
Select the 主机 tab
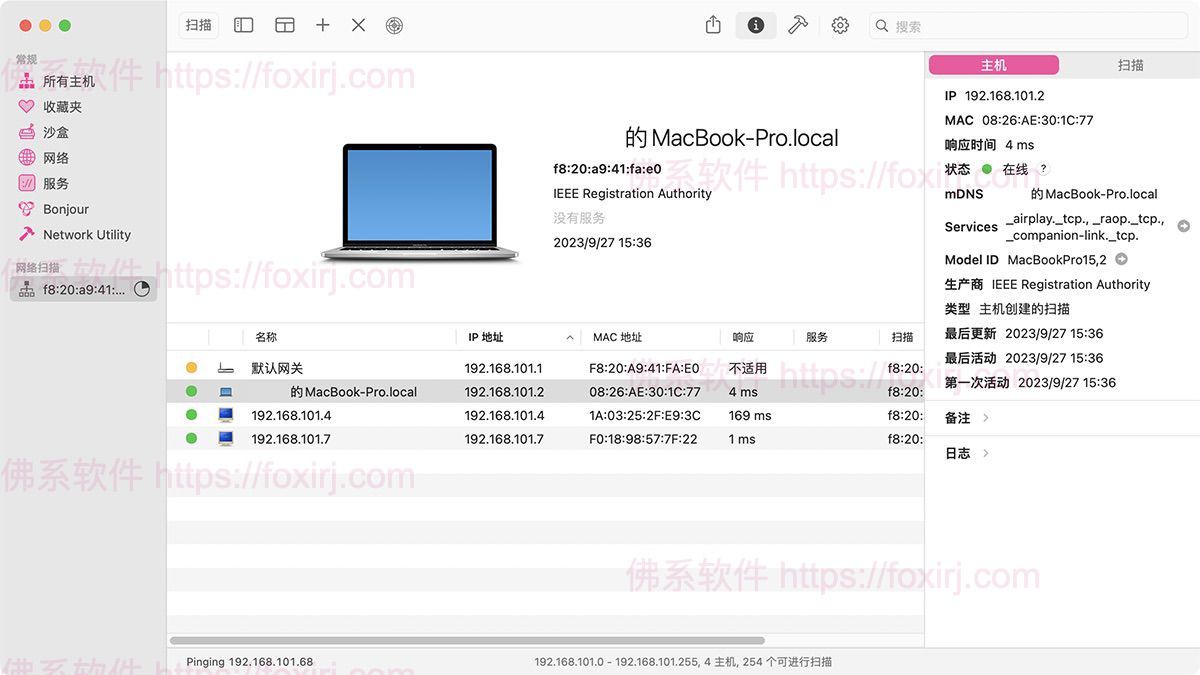[993, 63]
